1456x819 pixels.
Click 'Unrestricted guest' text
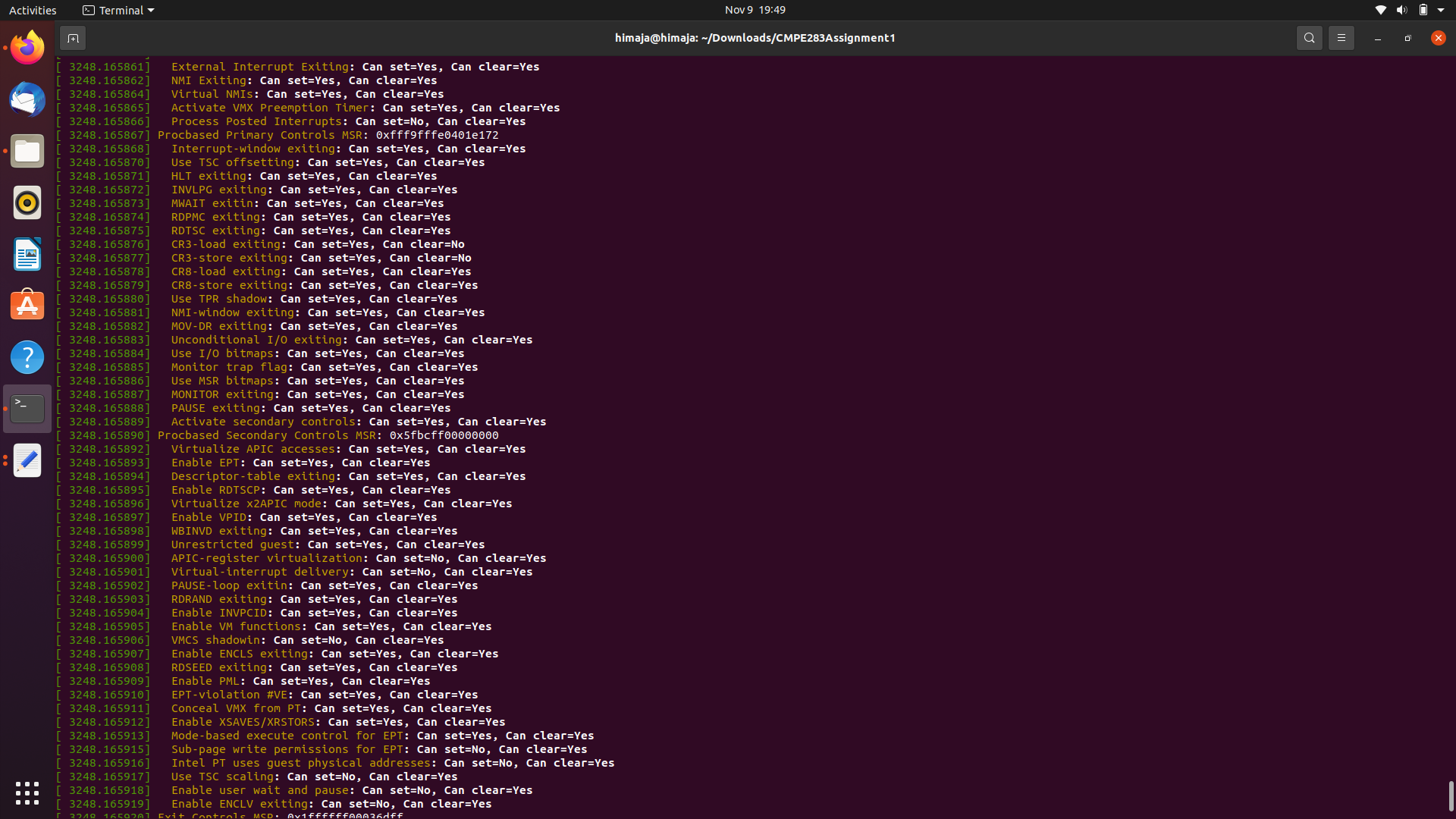tap(232, 544)
